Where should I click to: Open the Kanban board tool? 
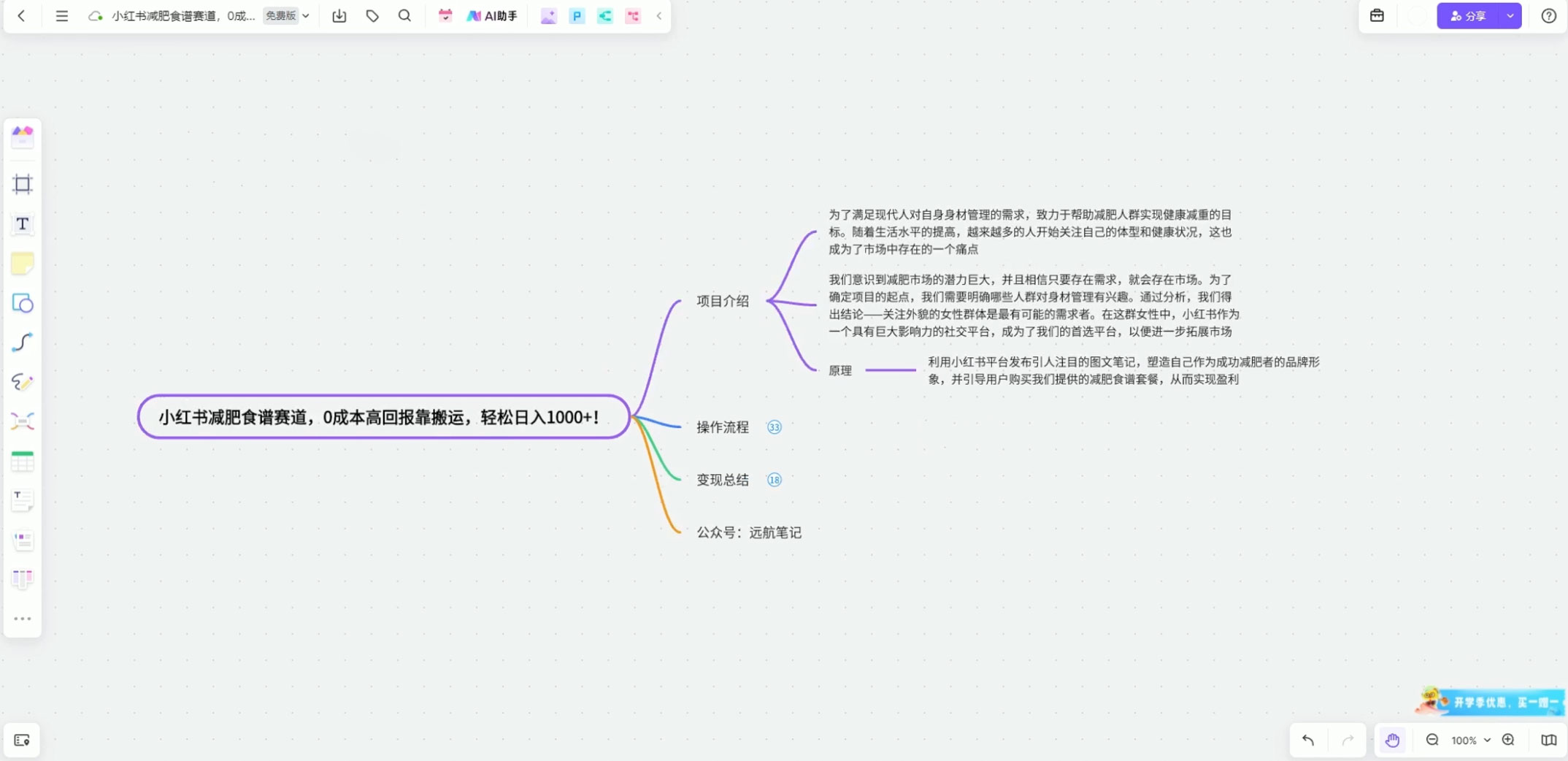(x=23, y=578)
